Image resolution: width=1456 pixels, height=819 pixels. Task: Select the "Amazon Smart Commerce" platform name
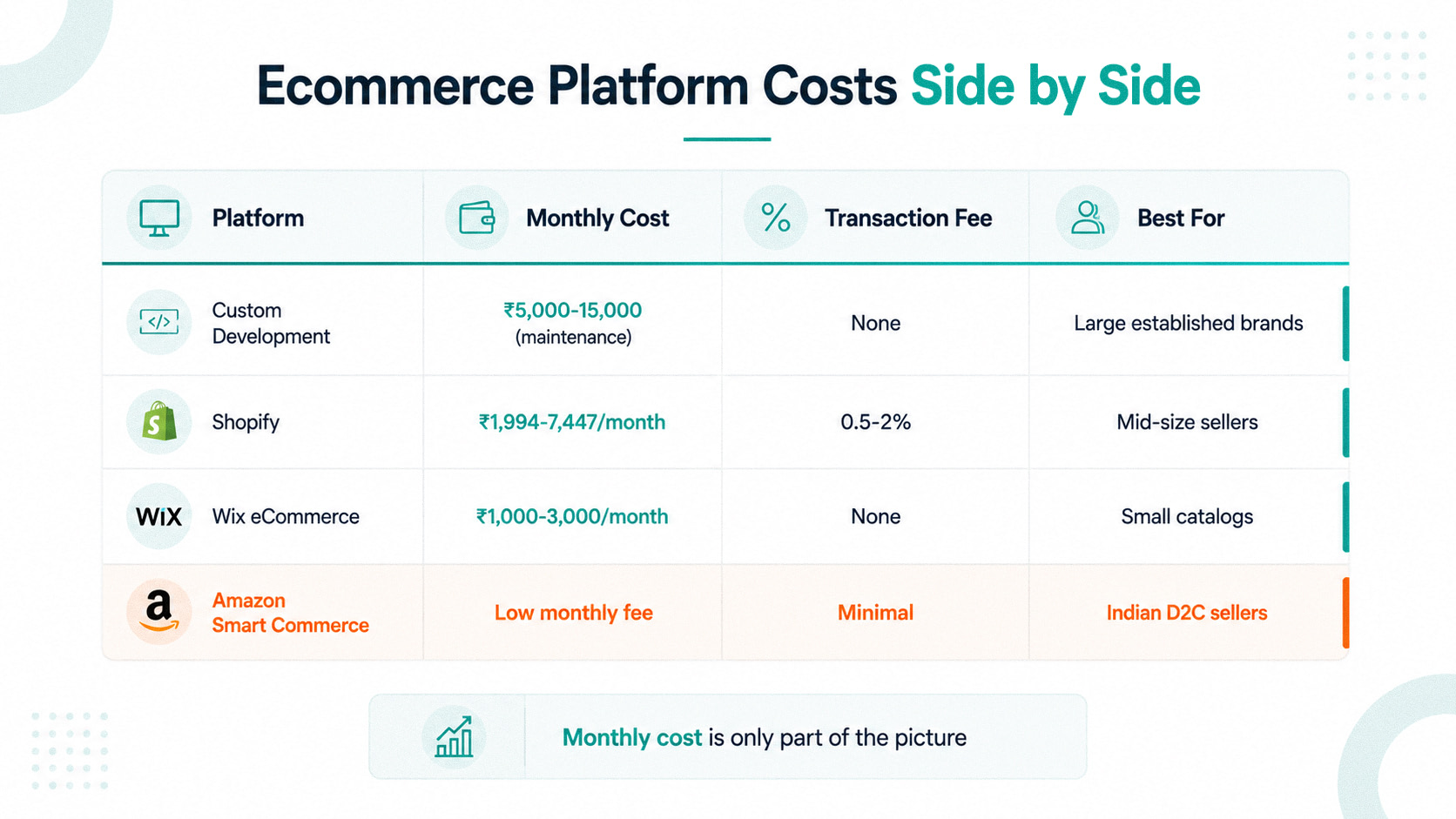[291, 613]
